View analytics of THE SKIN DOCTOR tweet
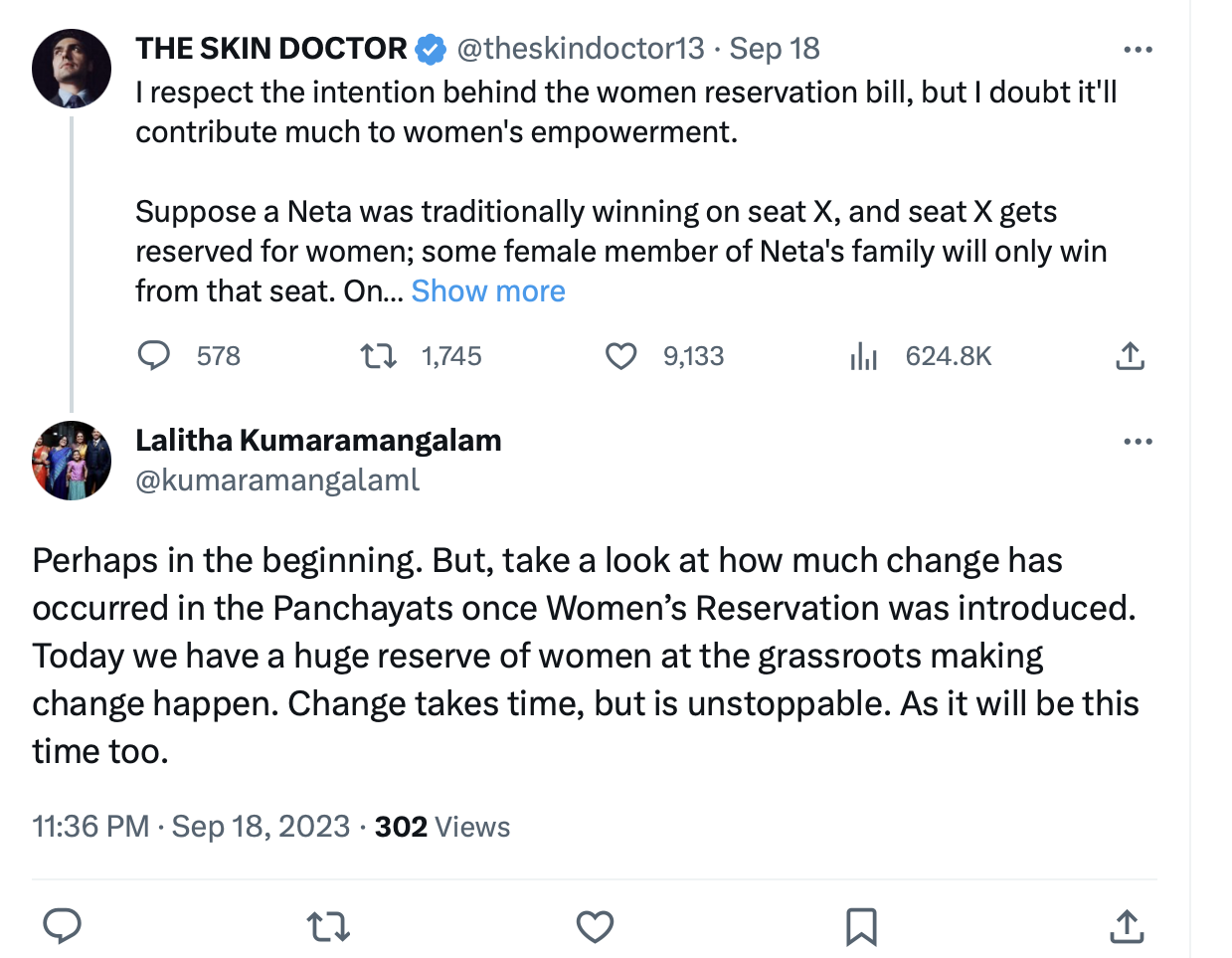The width and height of the screenshot is (1232, 958). tap(864, 356)
